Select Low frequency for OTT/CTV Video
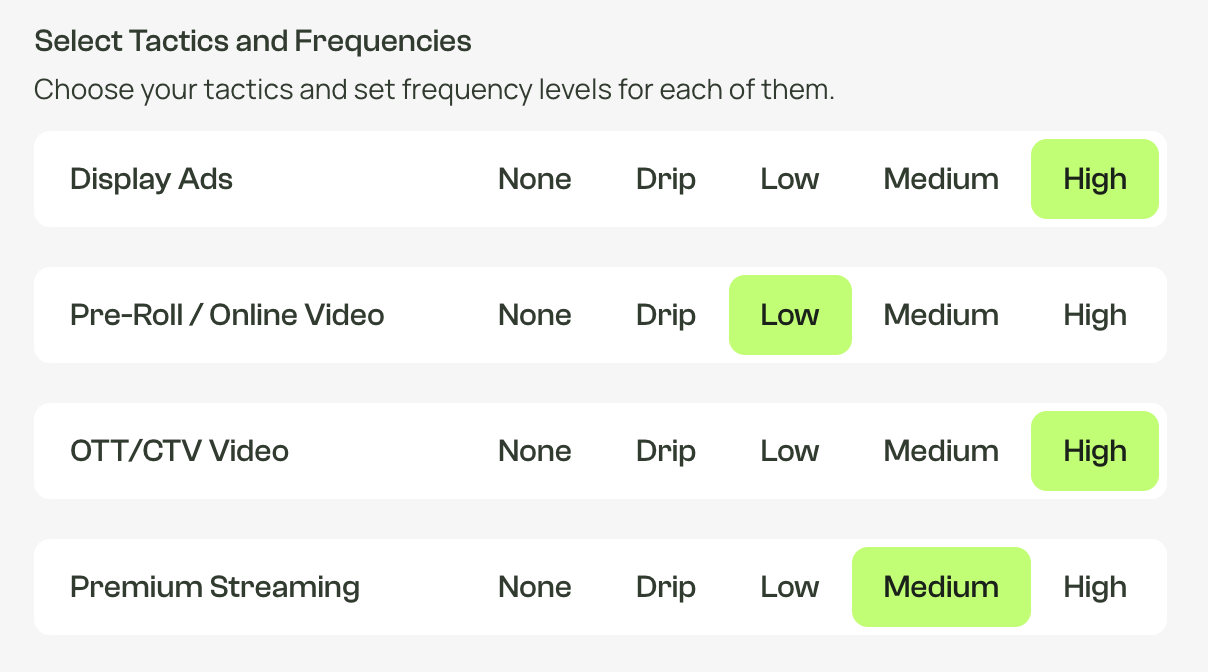Image resolution: width=1208 pixels, height=672 pixels. (790, 451)
